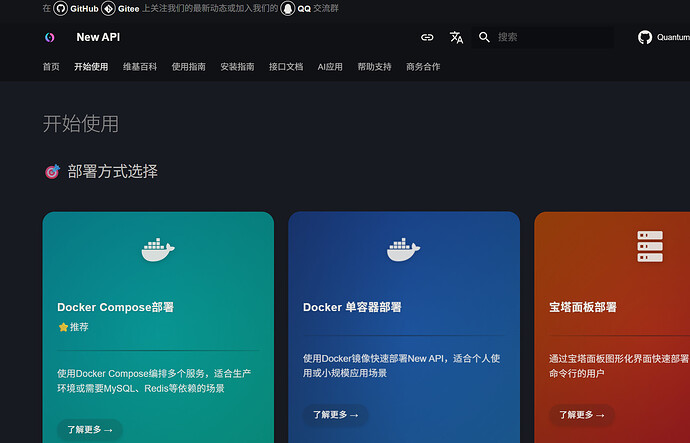Click the 宝塔面板 card description text

(x=619, y=366)
